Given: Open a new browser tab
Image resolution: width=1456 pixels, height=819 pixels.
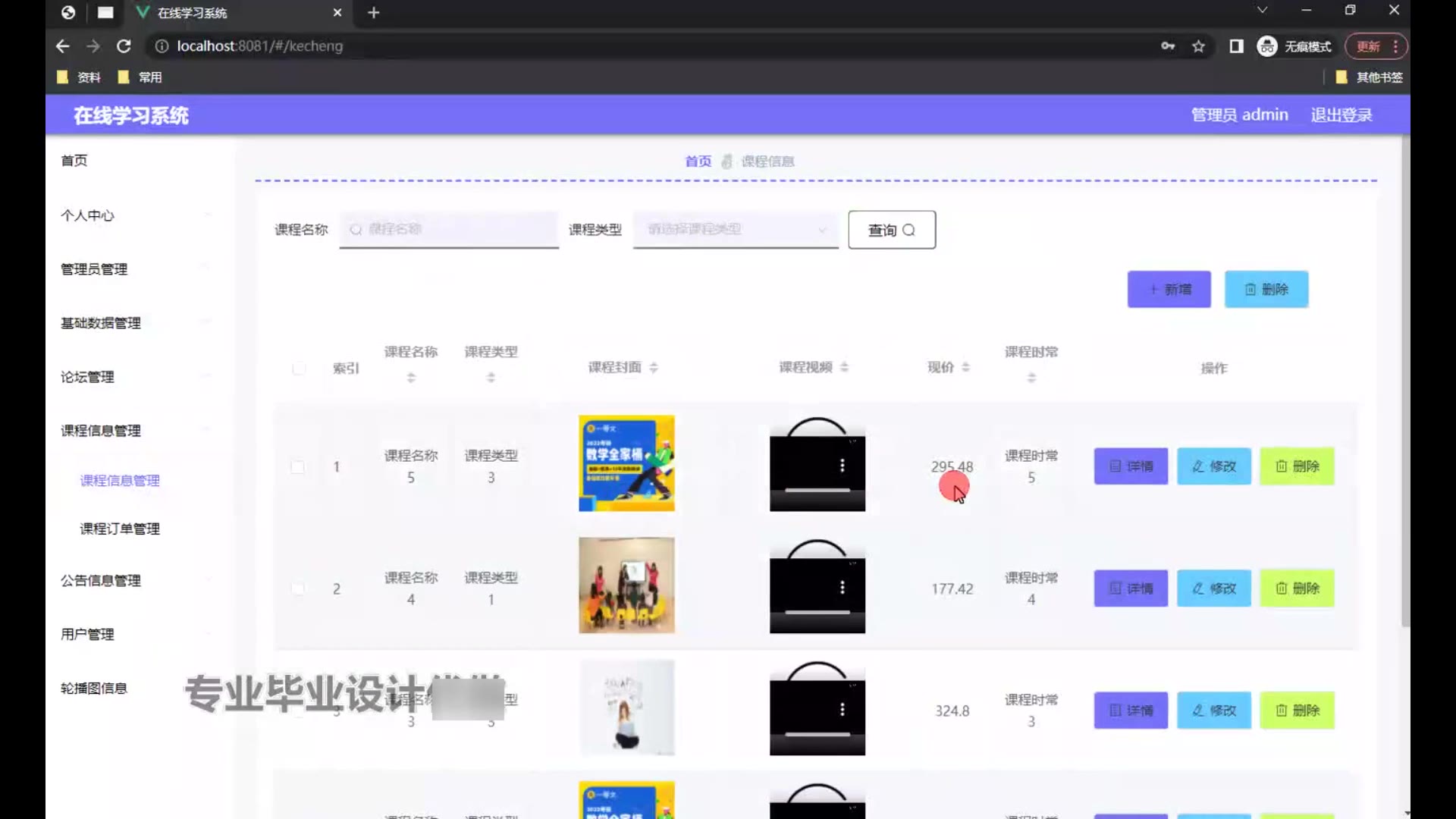Looking at the screenshot, I should (373, 13).
